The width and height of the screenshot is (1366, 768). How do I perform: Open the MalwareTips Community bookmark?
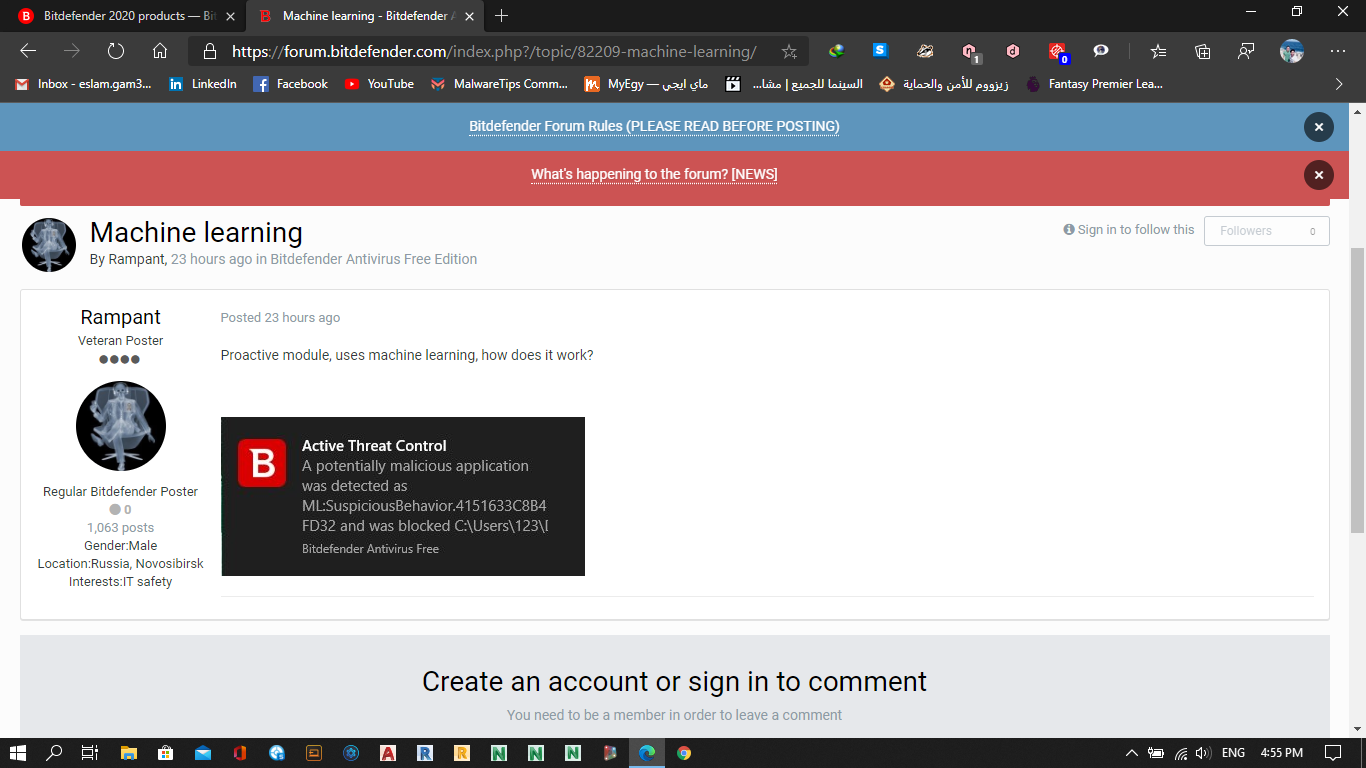[500, 84]
